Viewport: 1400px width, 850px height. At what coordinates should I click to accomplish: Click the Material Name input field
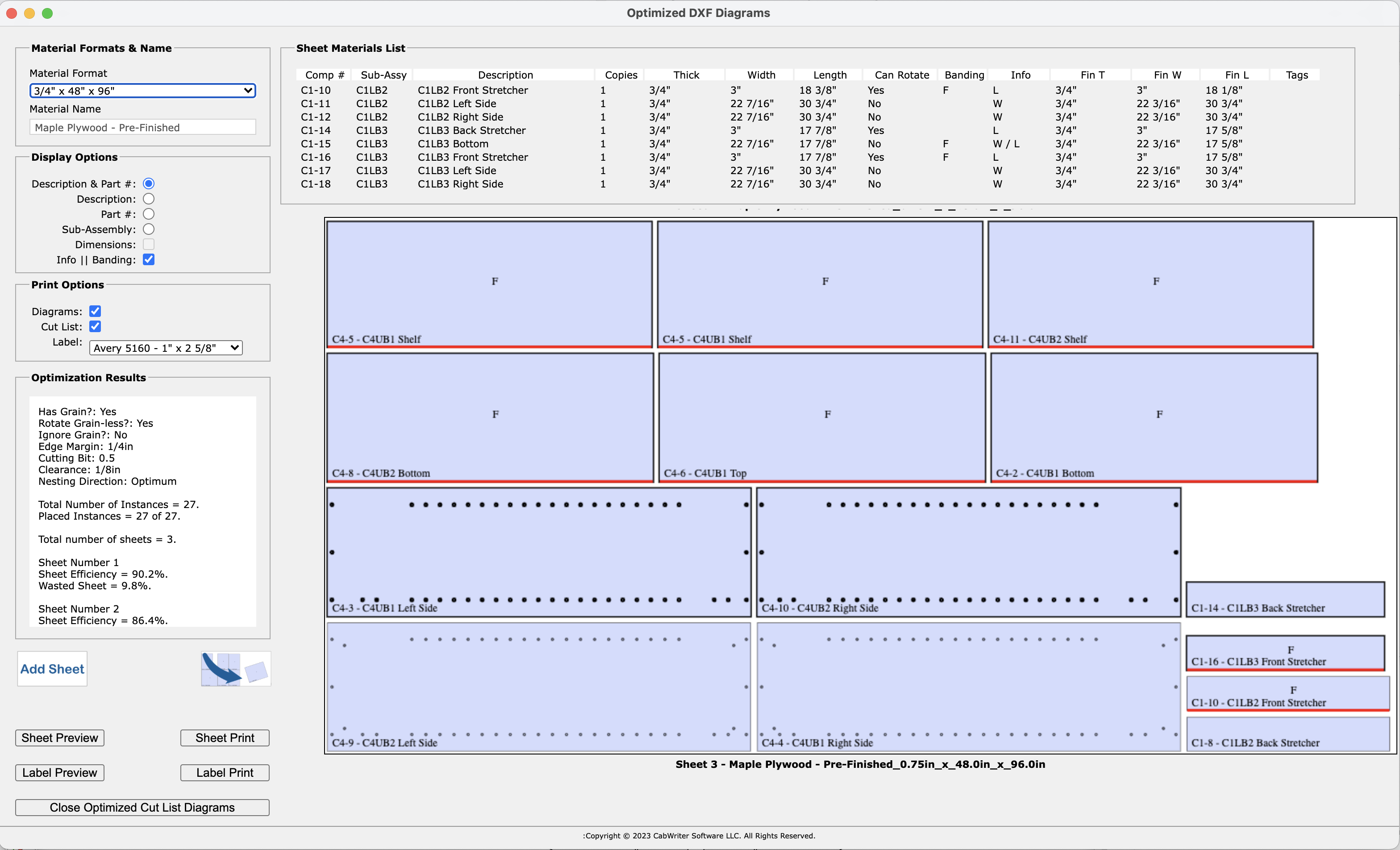[142, 127]
